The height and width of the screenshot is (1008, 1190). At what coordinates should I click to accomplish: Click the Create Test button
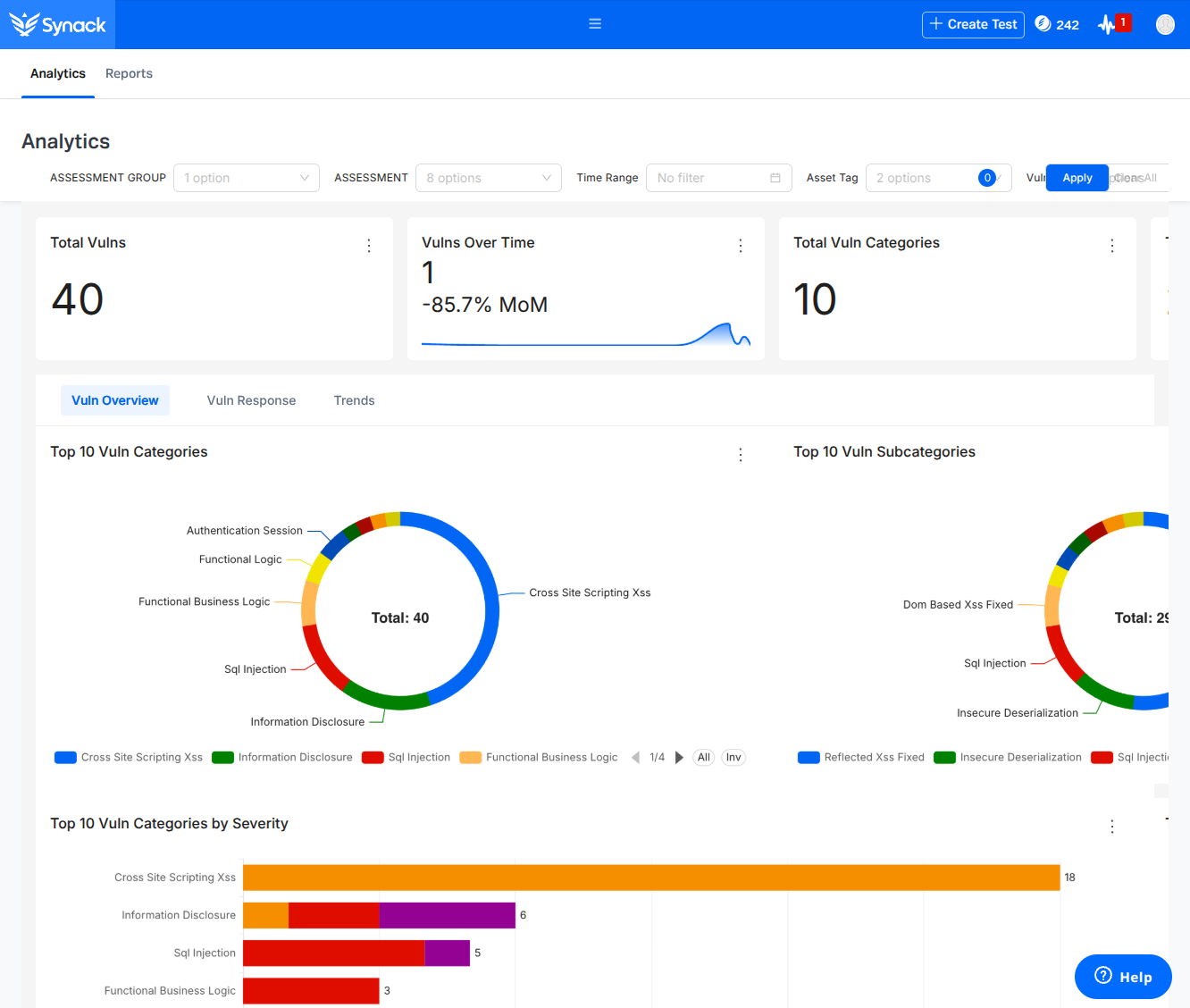click(x=973, y=24)
